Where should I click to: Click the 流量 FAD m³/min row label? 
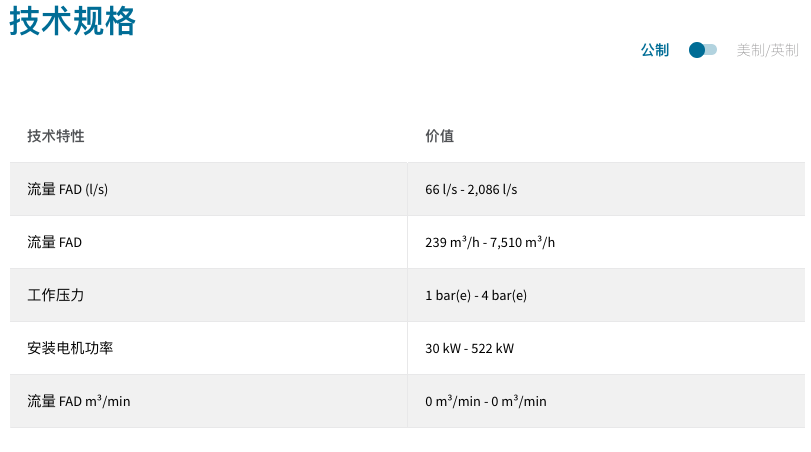pos(79,401)
